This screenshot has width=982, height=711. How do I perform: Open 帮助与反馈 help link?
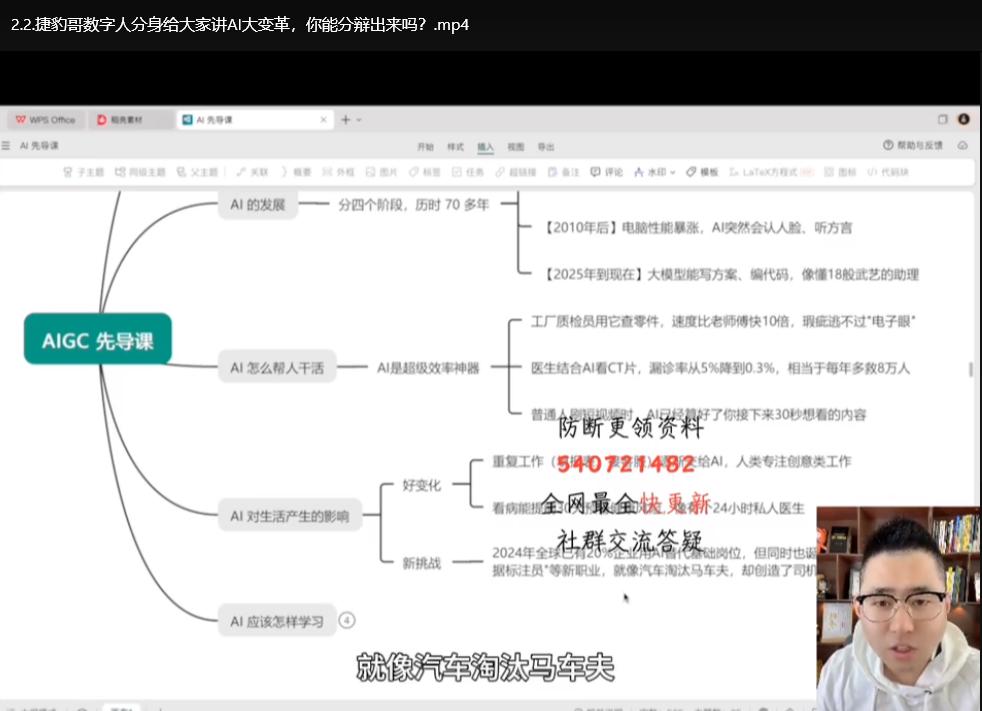pyautogui.click(x=913, y=145)
